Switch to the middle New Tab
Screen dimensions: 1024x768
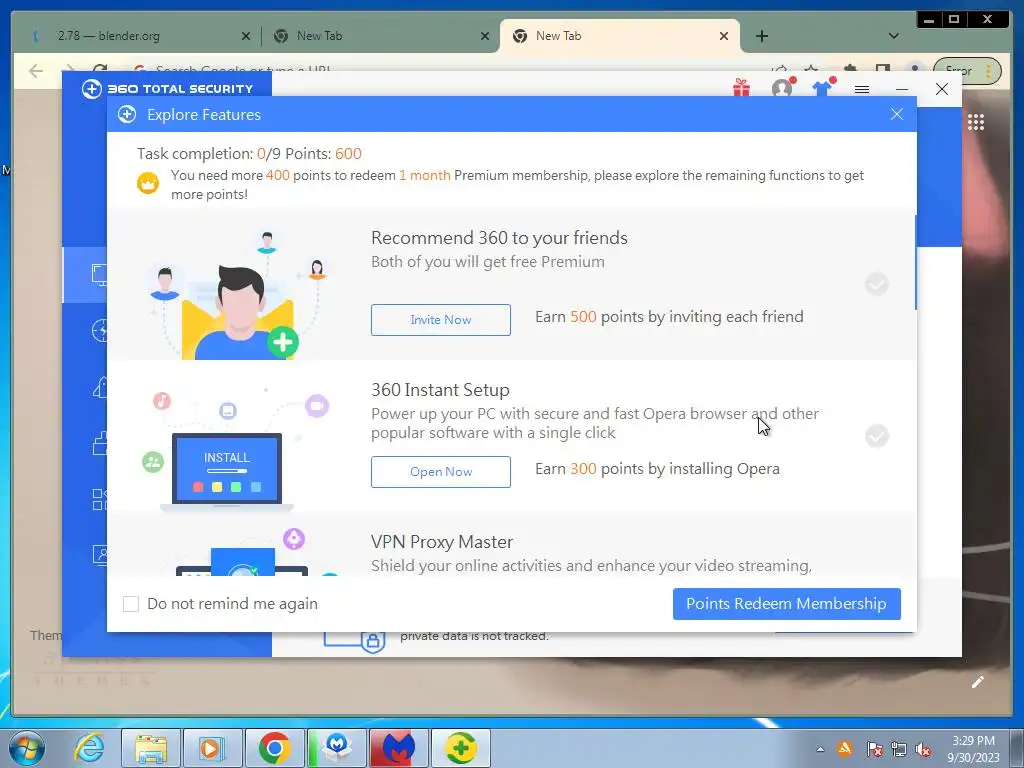point(379,36)
